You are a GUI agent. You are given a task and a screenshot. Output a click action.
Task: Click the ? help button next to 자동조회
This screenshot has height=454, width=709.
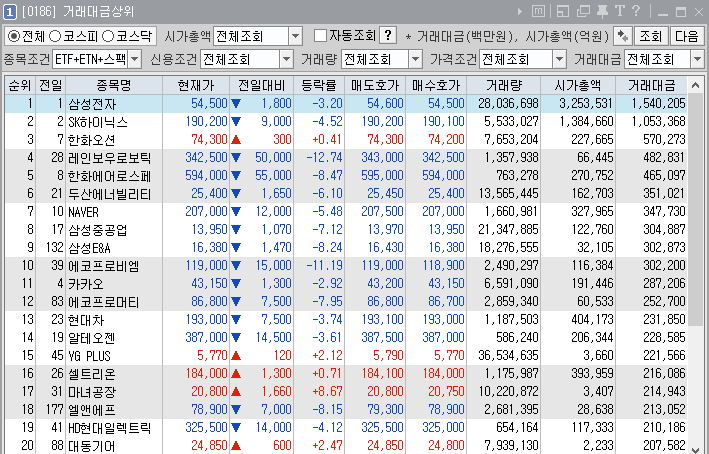pyautogui.click(x=388, y=35)
